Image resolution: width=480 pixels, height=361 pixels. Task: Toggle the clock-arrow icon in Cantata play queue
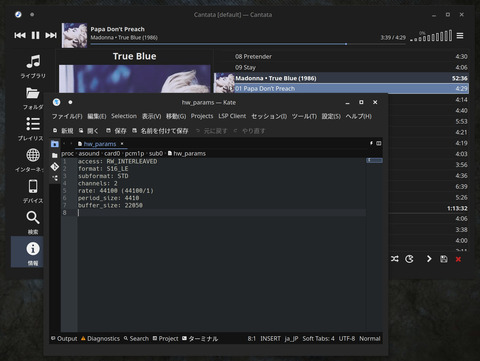coord(409,259)
